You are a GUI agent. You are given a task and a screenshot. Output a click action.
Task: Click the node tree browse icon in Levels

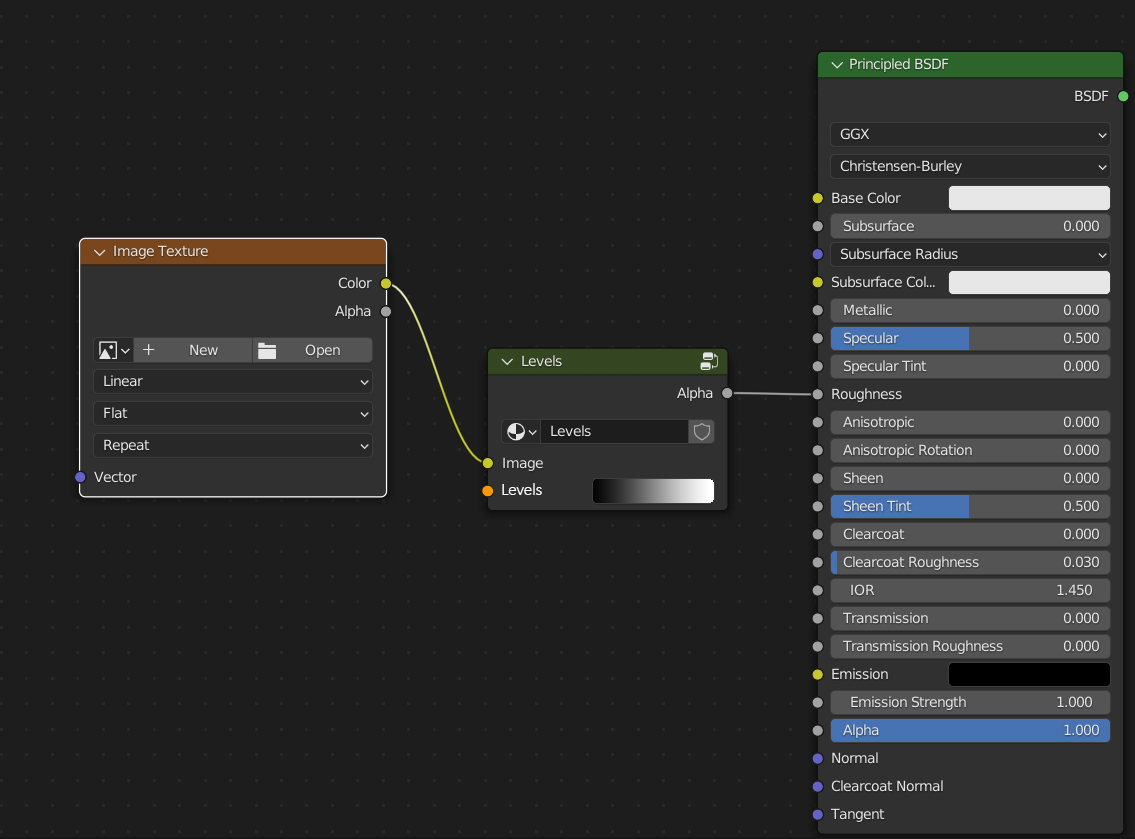point(520,431)
